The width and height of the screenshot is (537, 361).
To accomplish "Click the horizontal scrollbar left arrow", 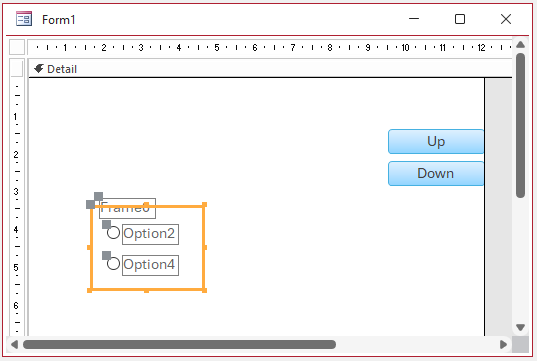I will [14, 344].
